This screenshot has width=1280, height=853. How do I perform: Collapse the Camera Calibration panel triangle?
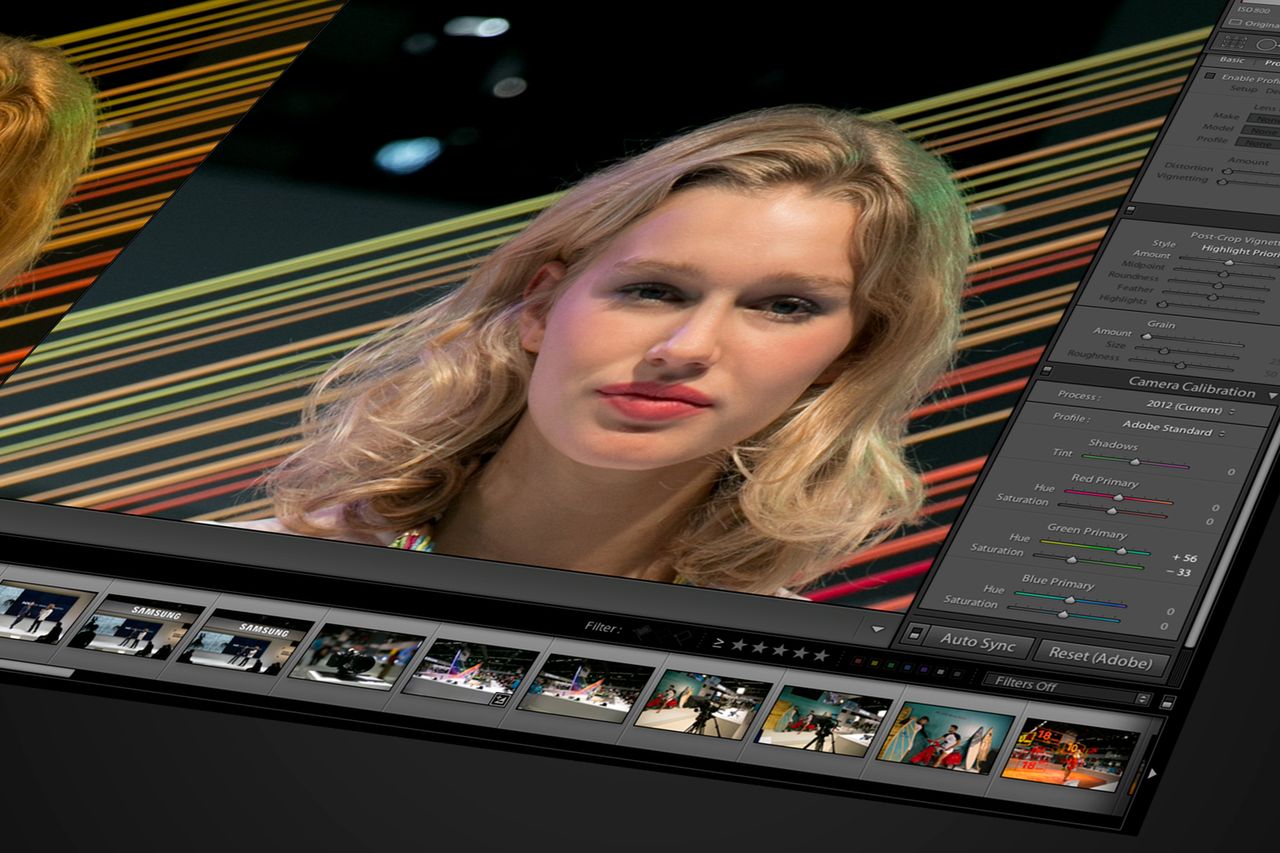click(x=1272, y=397)
